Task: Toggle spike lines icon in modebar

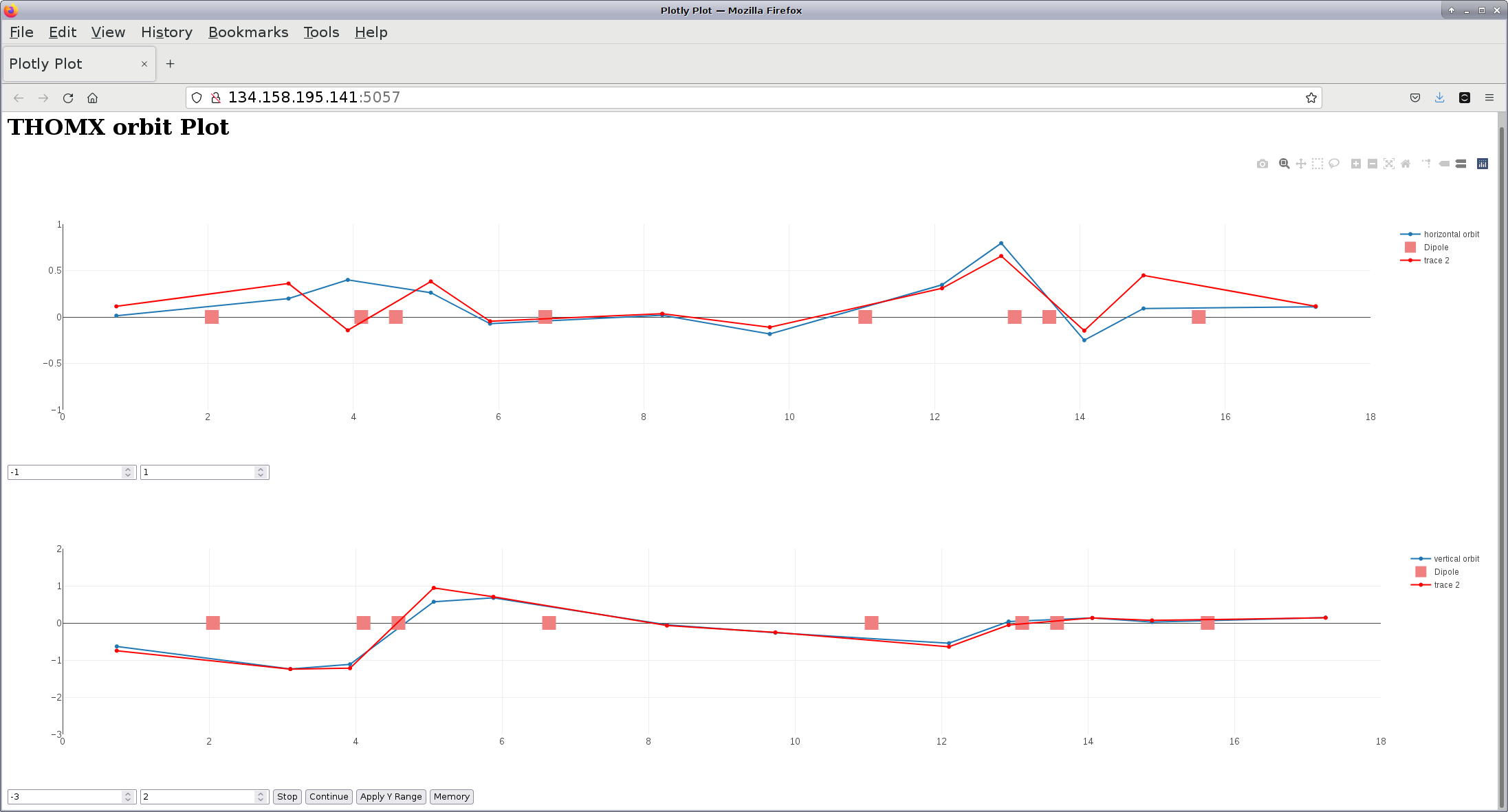Action: click(1426, 164)
